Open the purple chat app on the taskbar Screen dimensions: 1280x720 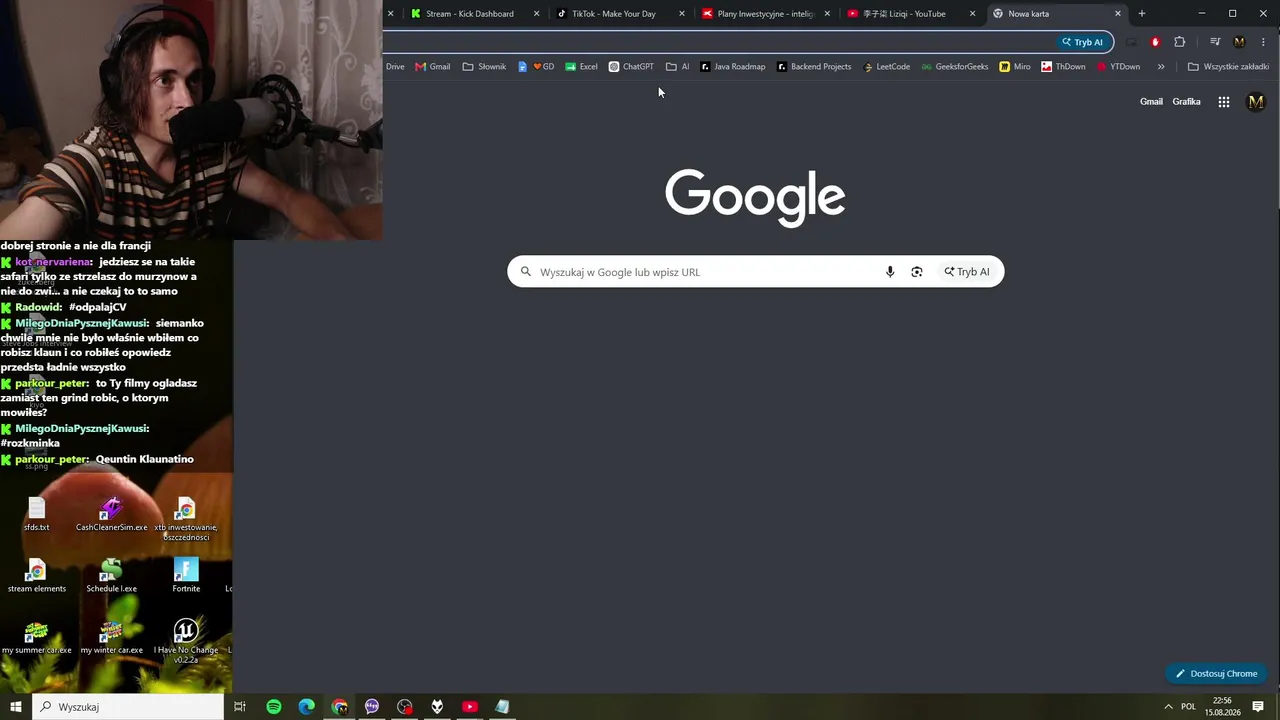click(x=372, y=707)
